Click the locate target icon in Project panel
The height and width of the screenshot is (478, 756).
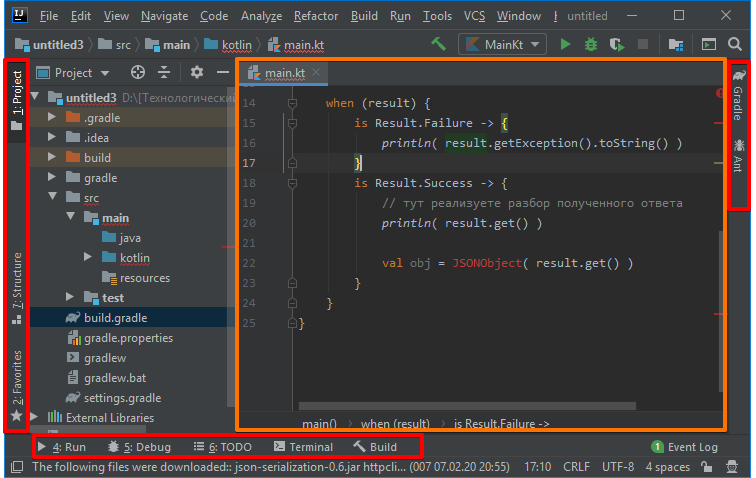point(138,72)
